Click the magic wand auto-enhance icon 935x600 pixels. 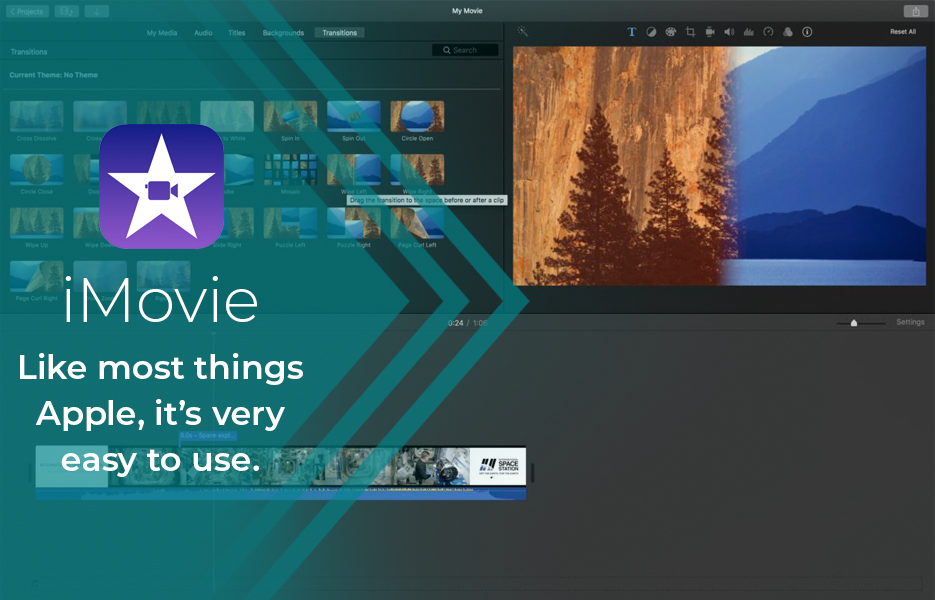click(x=523, y=32)
